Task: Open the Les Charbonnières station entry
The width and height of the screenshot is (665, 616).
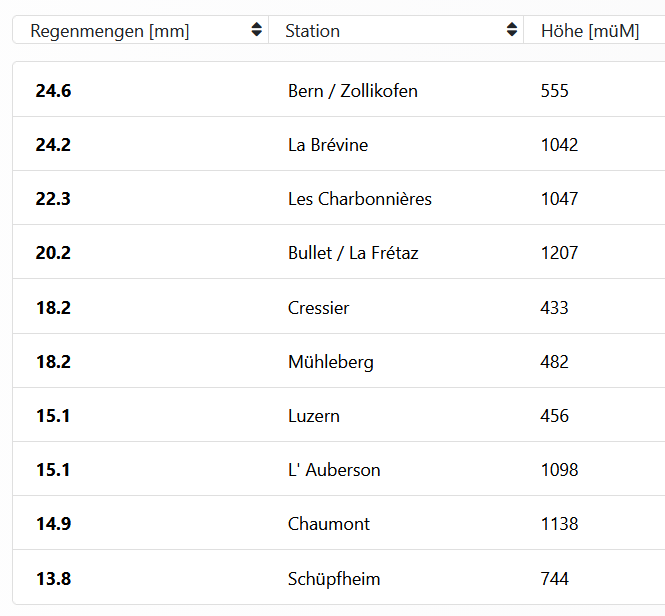Action: [x=360, y=199]
